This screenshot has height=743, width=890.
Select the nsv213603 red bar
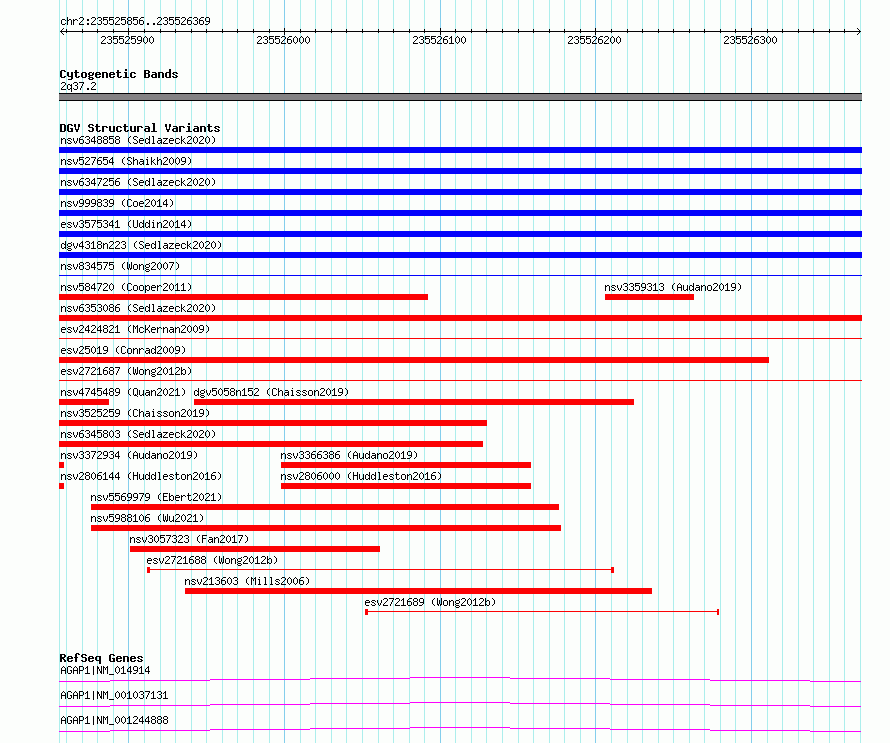tap(418, 591)
